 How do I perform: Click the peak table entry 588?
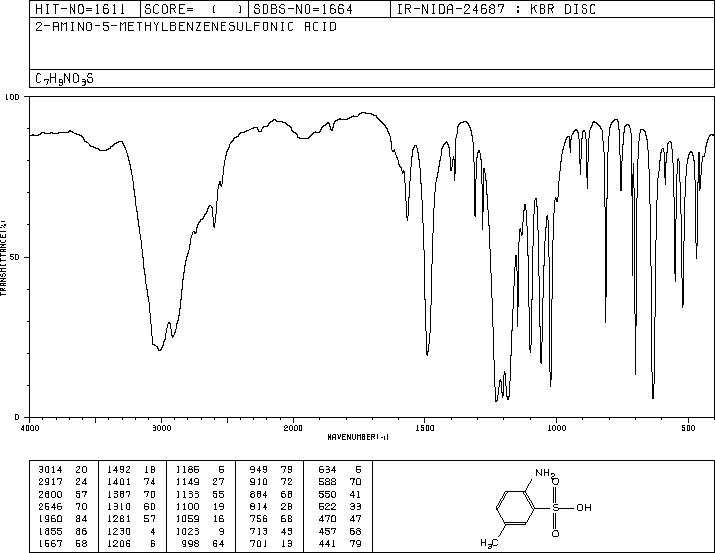(327, 482)
